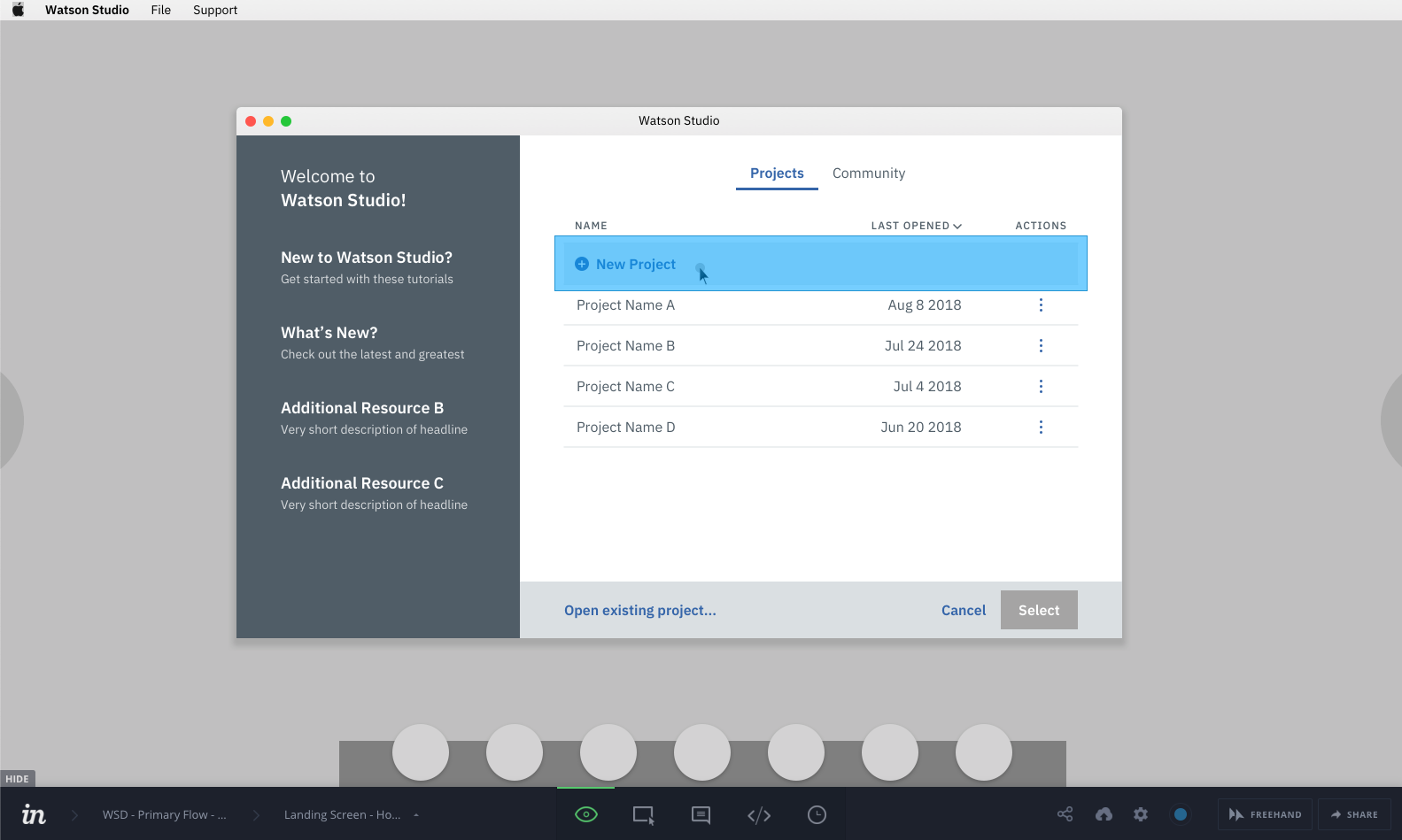Screen dimensions: 1402x840
Task: Open Watson Studio menu in menu bar
Action: (87, 10)
